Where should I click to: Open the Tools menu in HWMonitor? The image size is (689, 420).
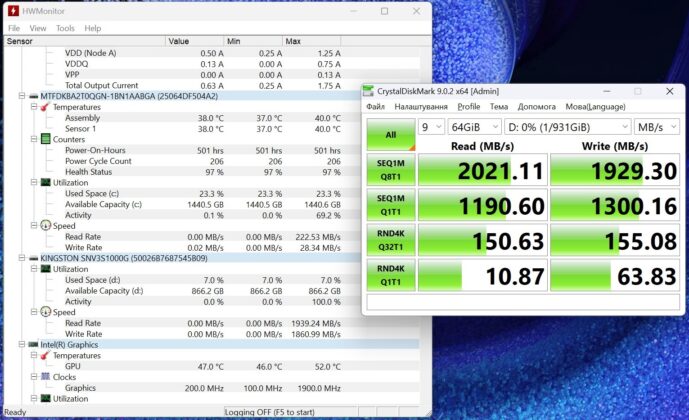65,28
